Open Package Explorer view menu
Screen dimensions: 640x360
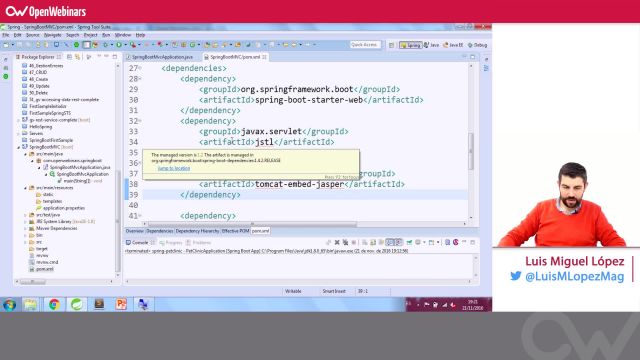point(89,57)
